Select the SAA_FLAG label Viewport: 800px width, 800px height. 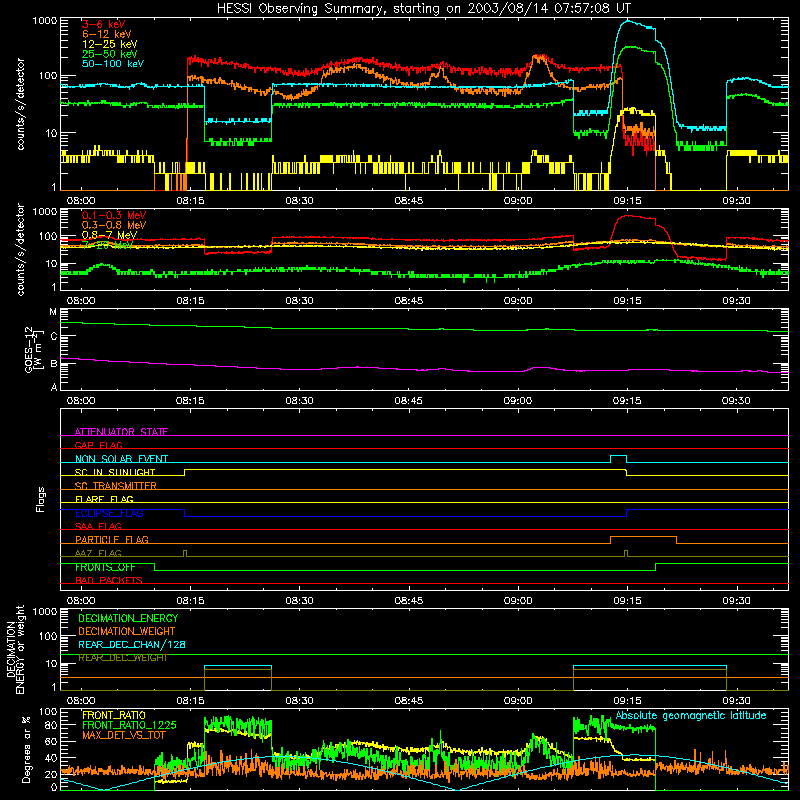pos(98,526)
